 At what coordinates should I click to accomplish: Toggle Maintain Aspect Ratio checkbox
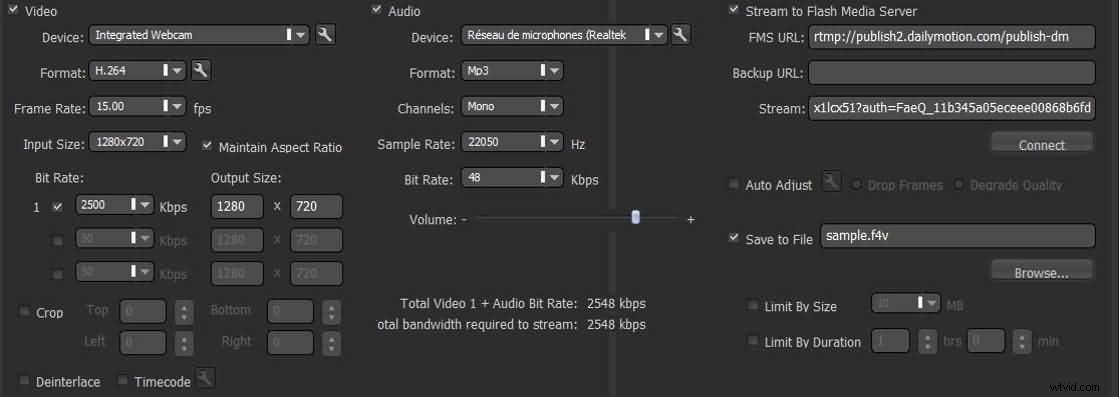click(208, 145)
